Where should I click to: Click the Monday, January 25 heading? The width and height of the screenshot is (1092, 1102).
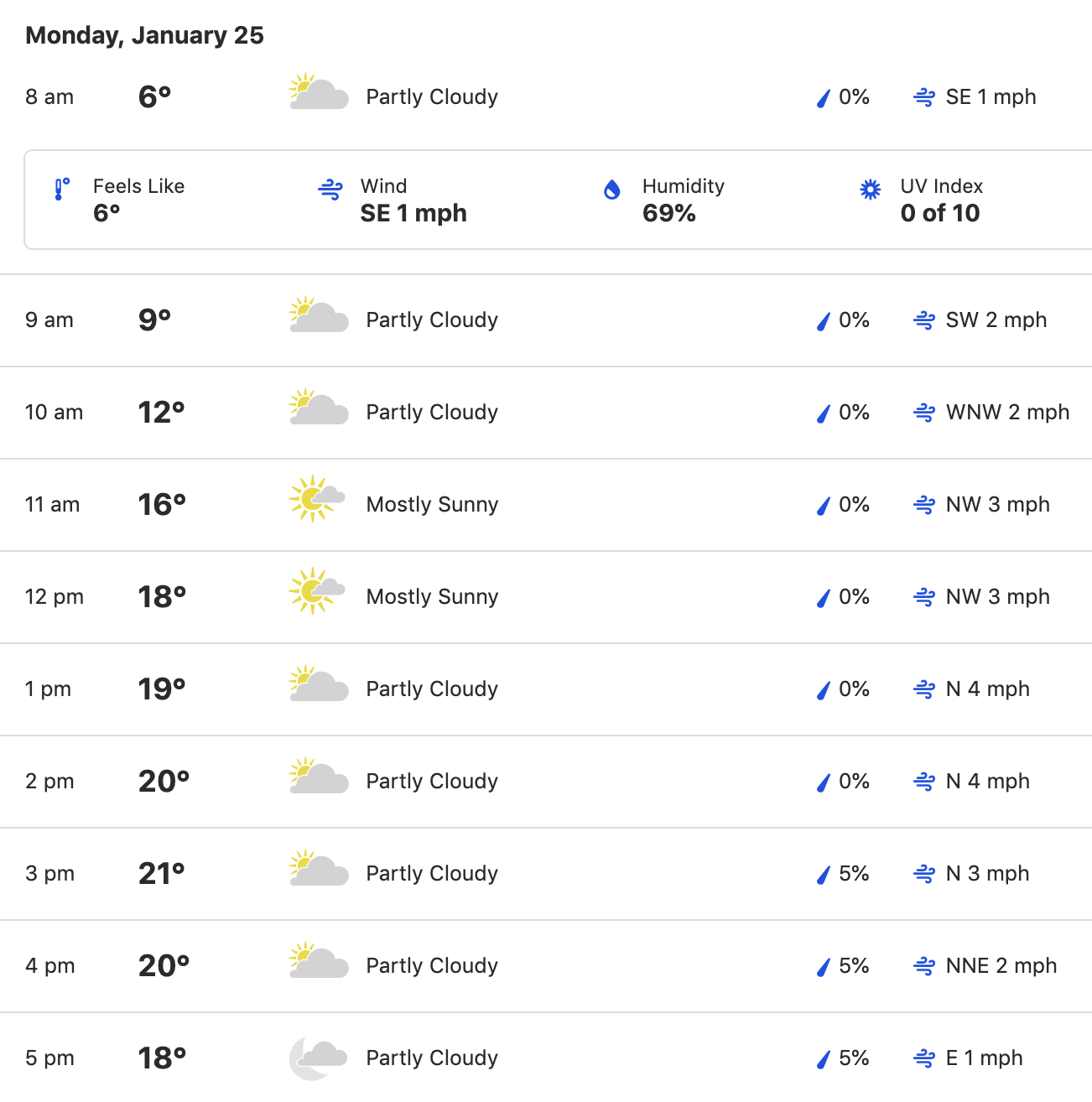click(144, 35)
